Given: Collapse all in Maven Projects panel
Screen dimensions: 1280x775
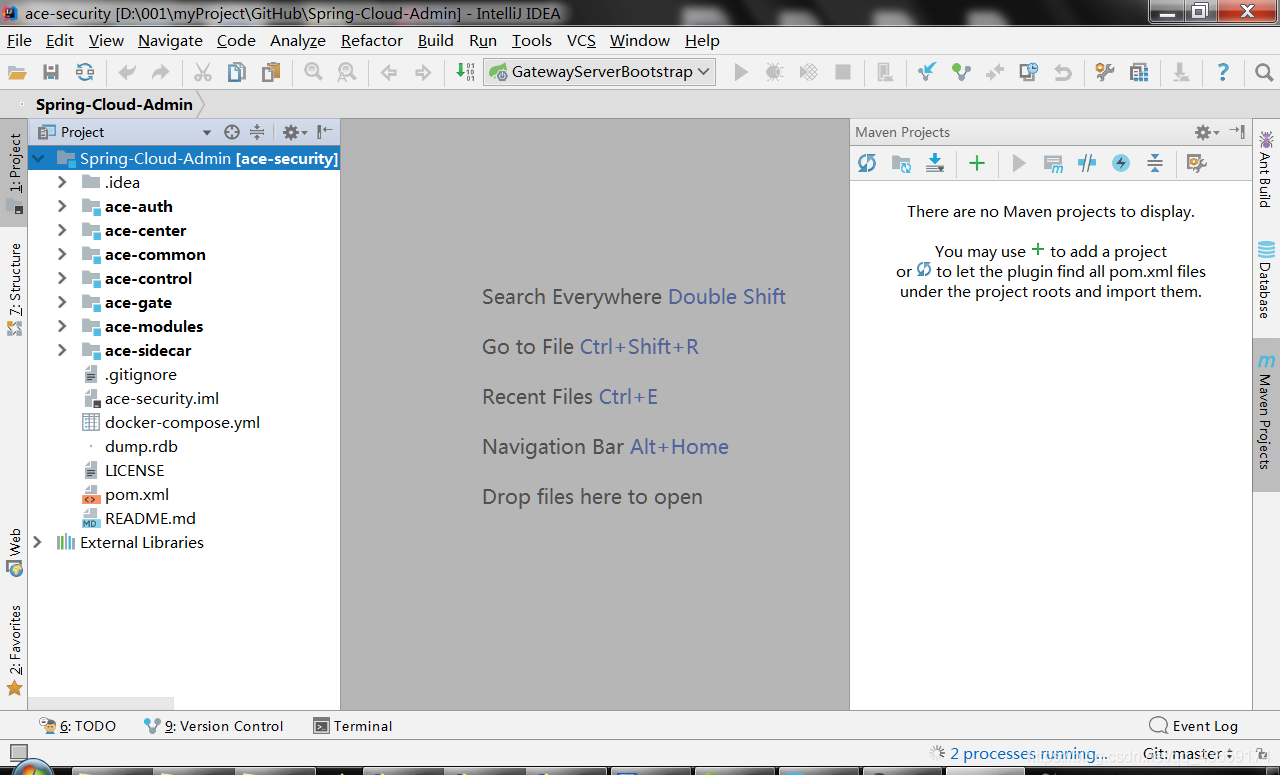Looking at the screenshot, I should [1155, 163].
